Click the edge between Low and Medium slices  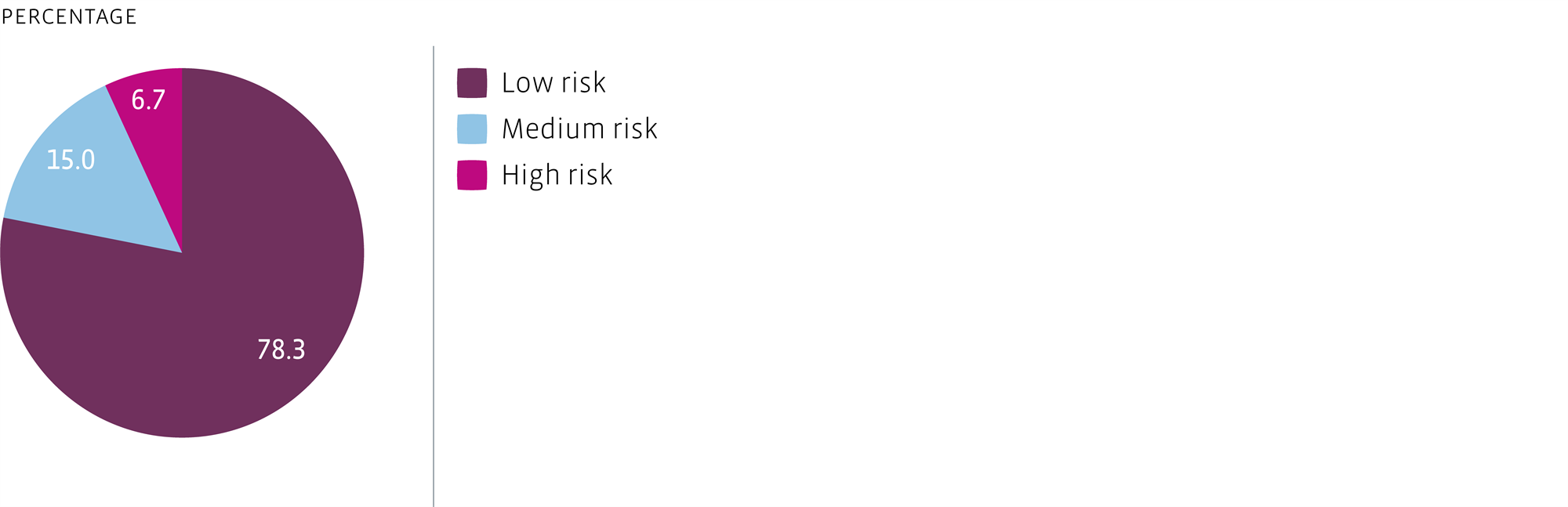[93, 235]
